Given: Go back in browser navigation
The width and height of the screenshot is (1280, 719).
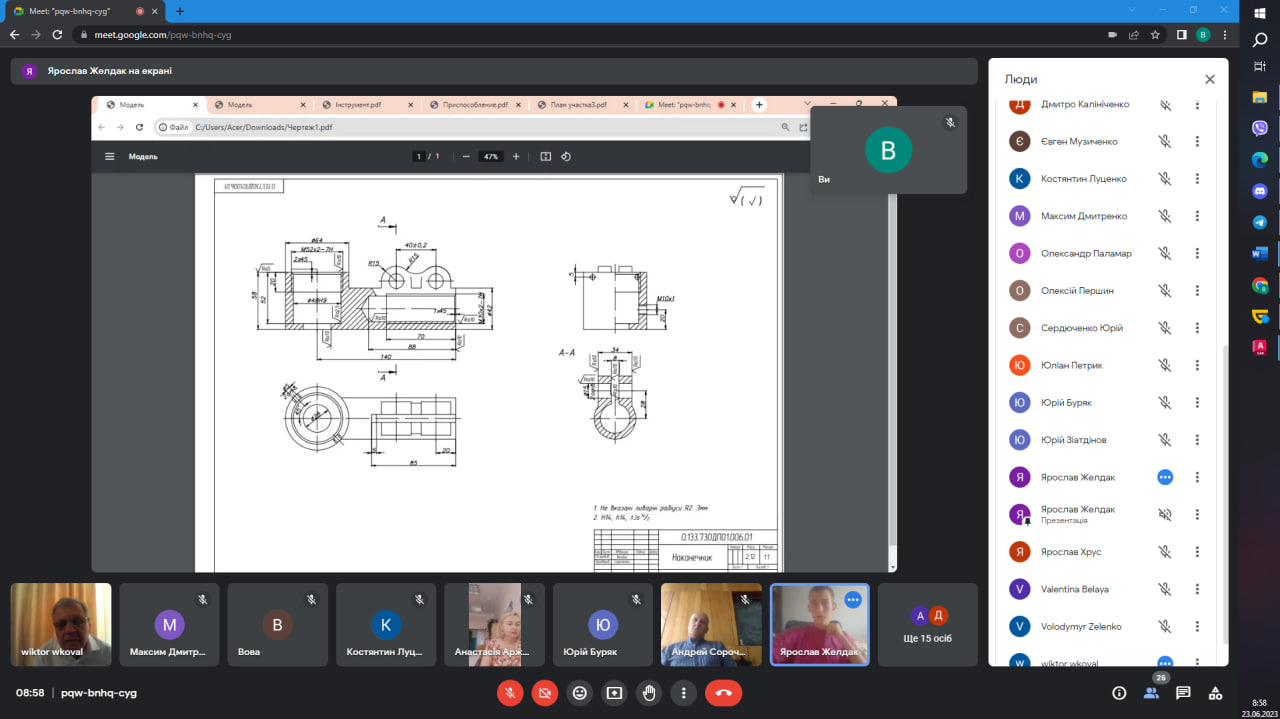Looking at the screenshot, I should tap(14, 34).
